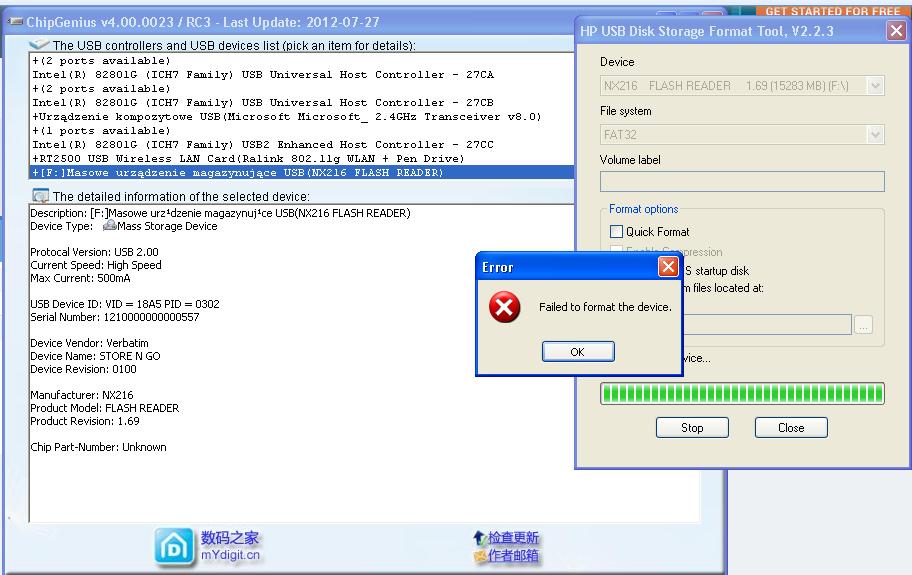Close the Error dialog with the X
Image resolution: width=912 pixels, height=575 pixels.
coord(668,267)
